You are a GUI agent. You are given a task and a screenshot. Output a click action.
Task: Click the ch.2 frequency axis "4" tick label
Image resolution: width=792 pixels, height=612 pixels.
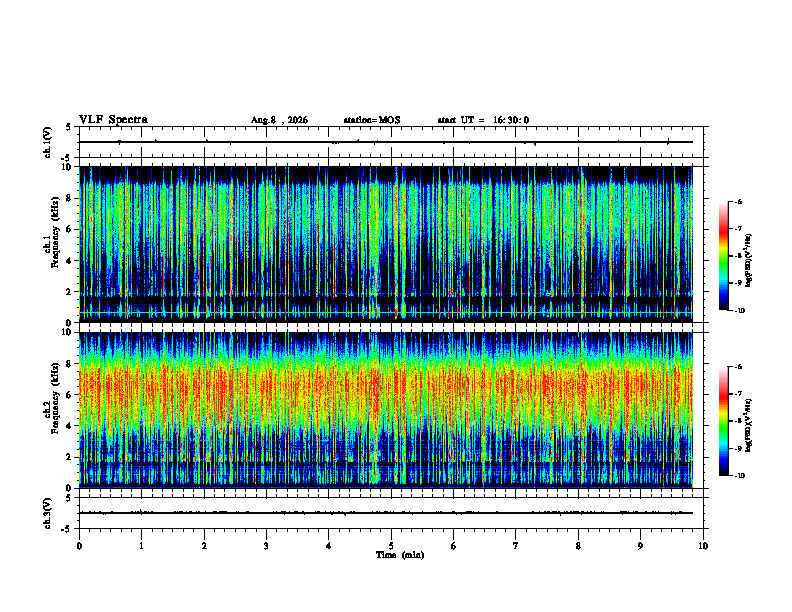(x=69, y=426)
